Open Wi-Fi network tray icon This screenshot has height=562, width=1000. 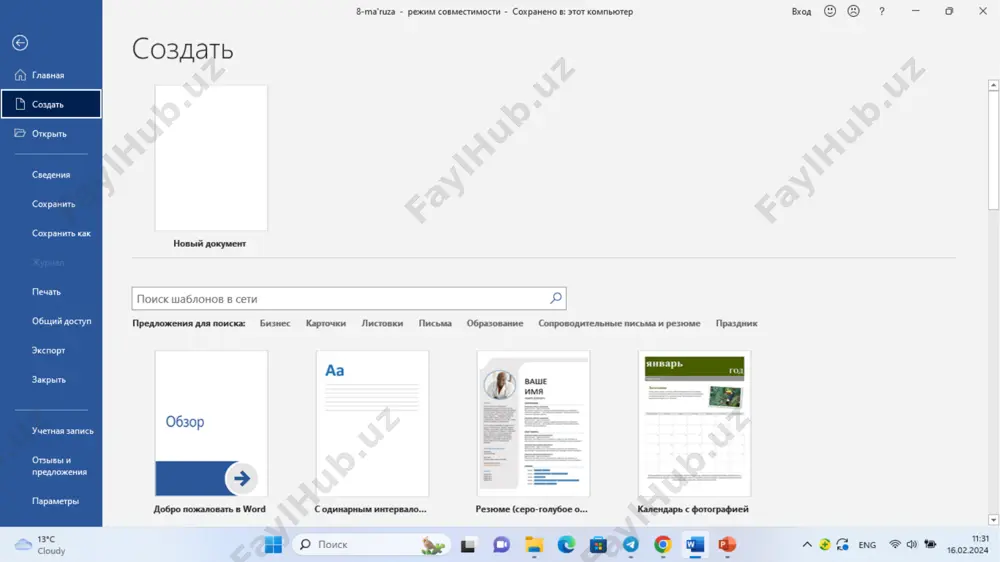pyautogui.click(x=895, y=545)
